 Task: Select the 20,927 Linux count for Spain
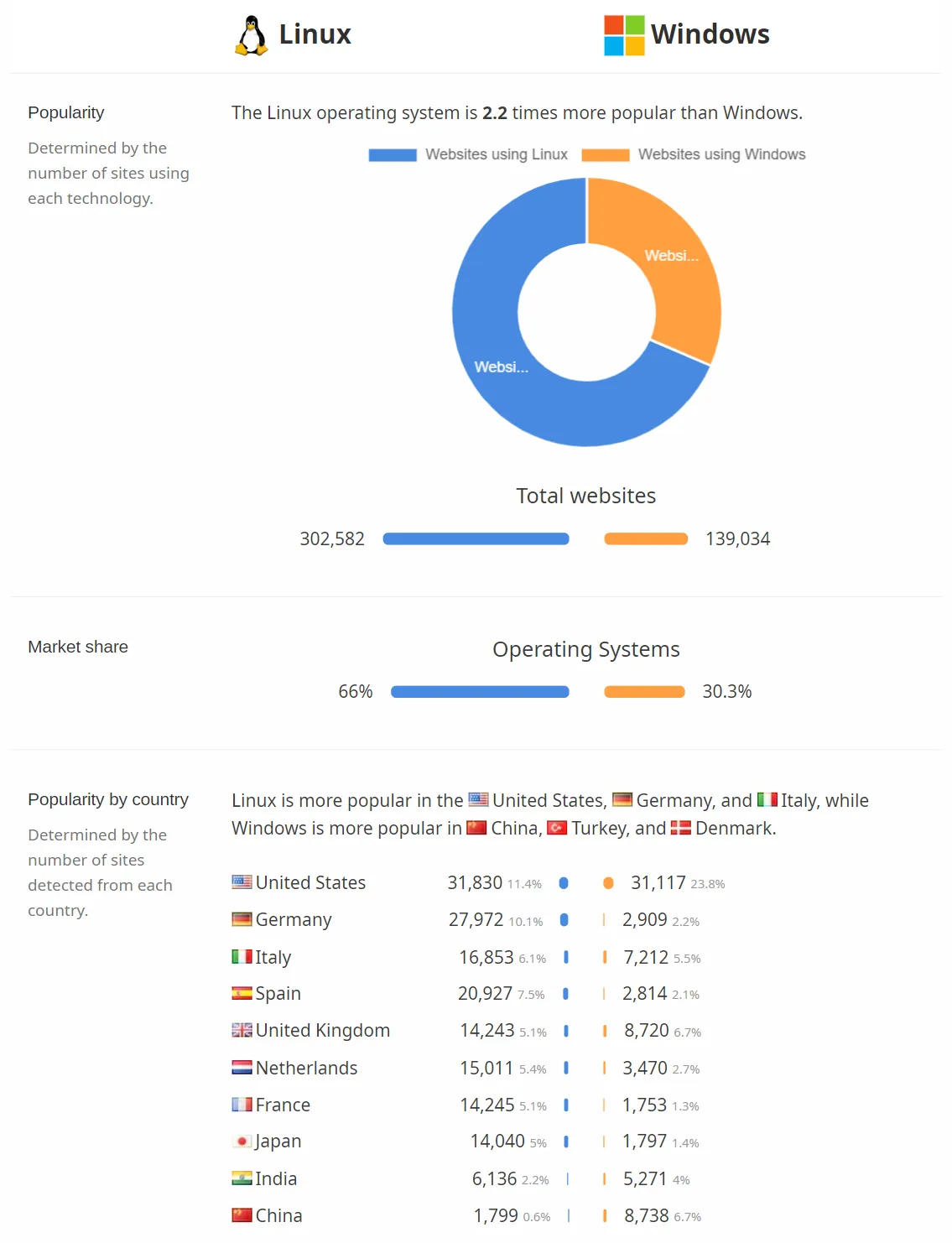coord(485,994)
